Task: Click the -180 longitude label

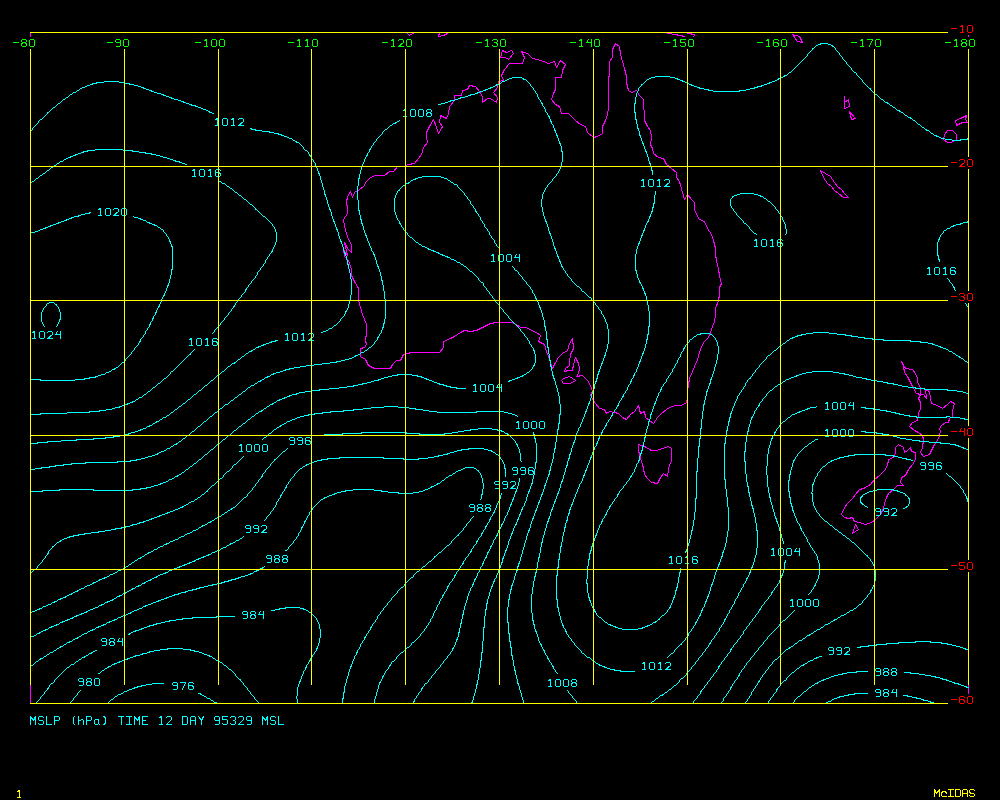Action: [x=961, y=43]
